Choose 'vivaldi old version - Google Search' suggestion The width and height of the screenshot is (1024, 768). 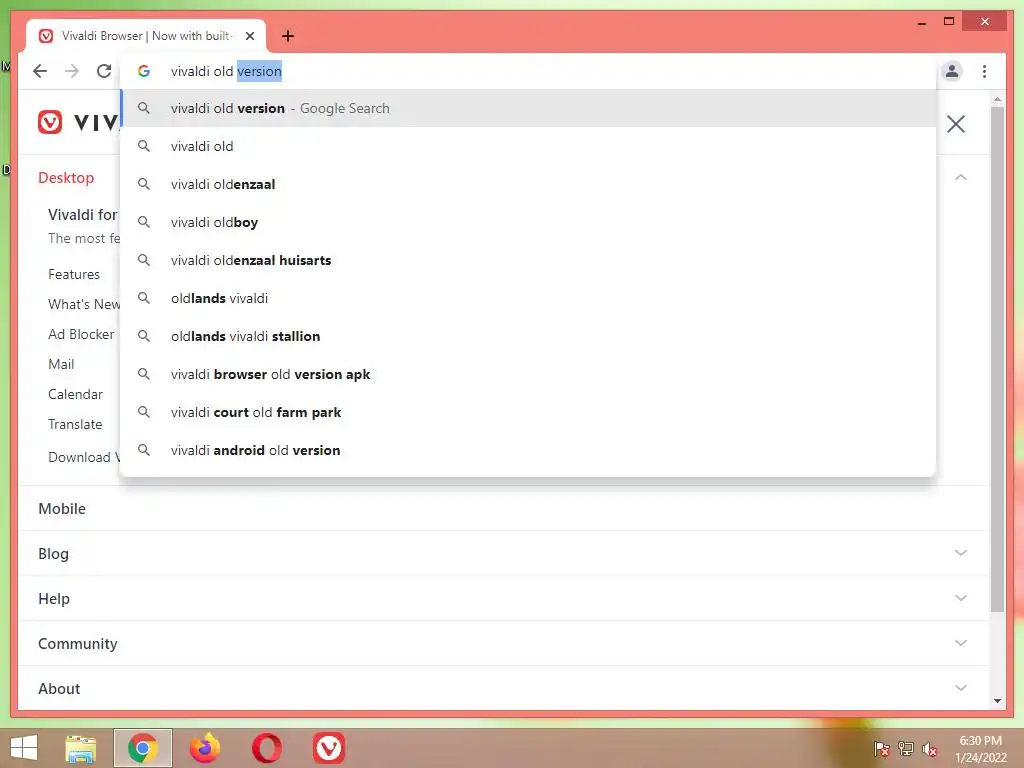[x=528, y=108]
